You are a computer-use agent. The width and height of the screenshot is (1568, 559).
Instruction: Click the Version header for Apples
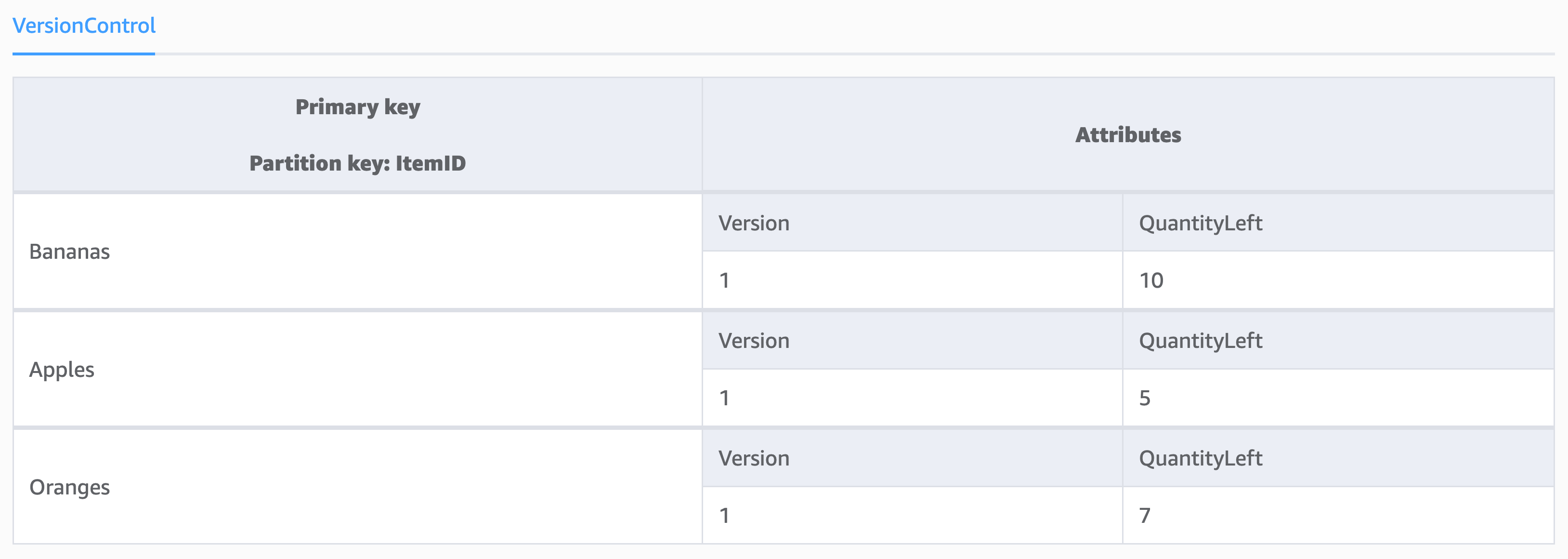click(x=754, y=340)
